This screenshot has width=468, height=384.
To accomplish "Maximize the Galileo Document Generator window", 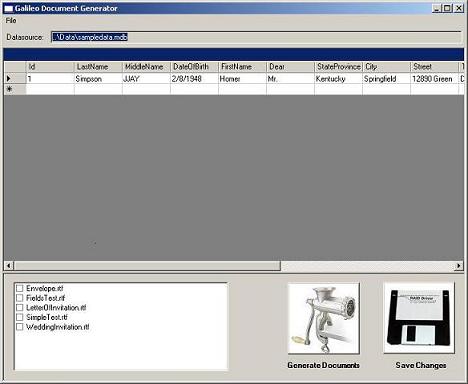I will click(448, 8).
